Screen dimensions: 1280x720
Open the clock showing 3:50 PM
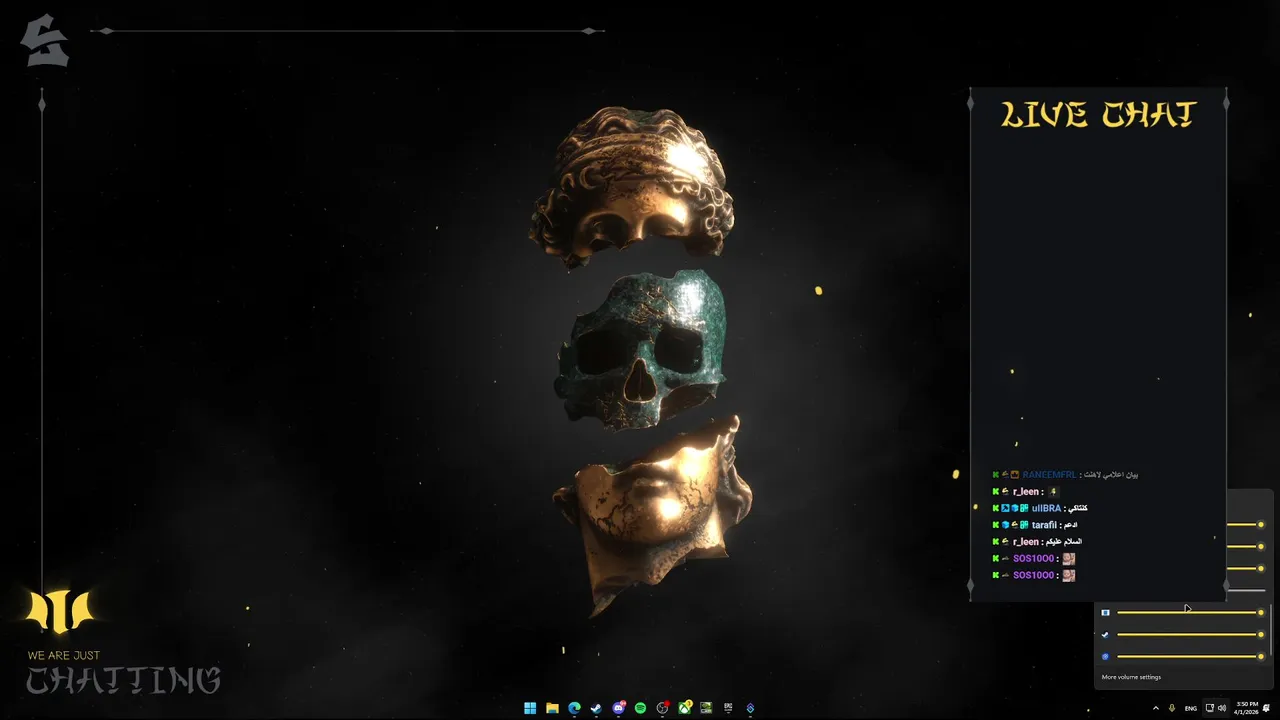click(1246, 708)
